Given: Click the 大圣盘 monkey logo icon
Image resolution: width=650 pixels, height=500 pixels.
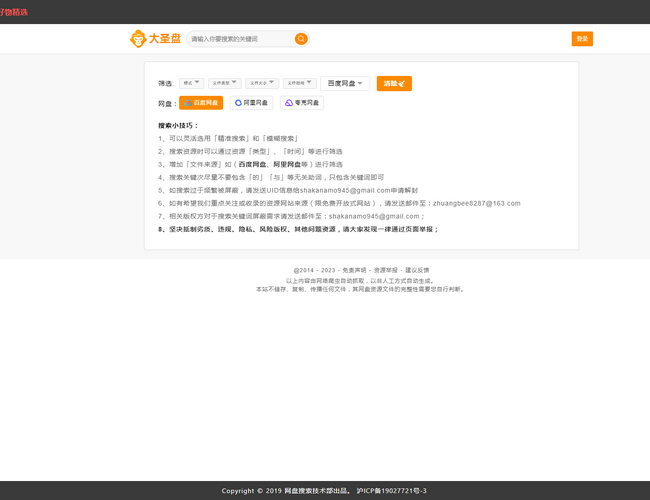Looking at the screenshot, I should 138,39.
